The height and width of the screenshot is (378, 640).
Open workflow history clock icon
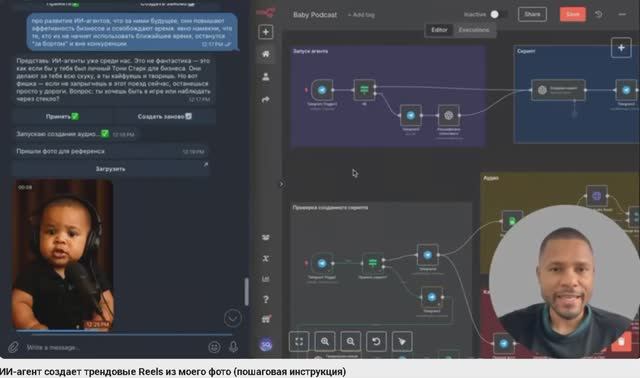click(x=598, y=14)
